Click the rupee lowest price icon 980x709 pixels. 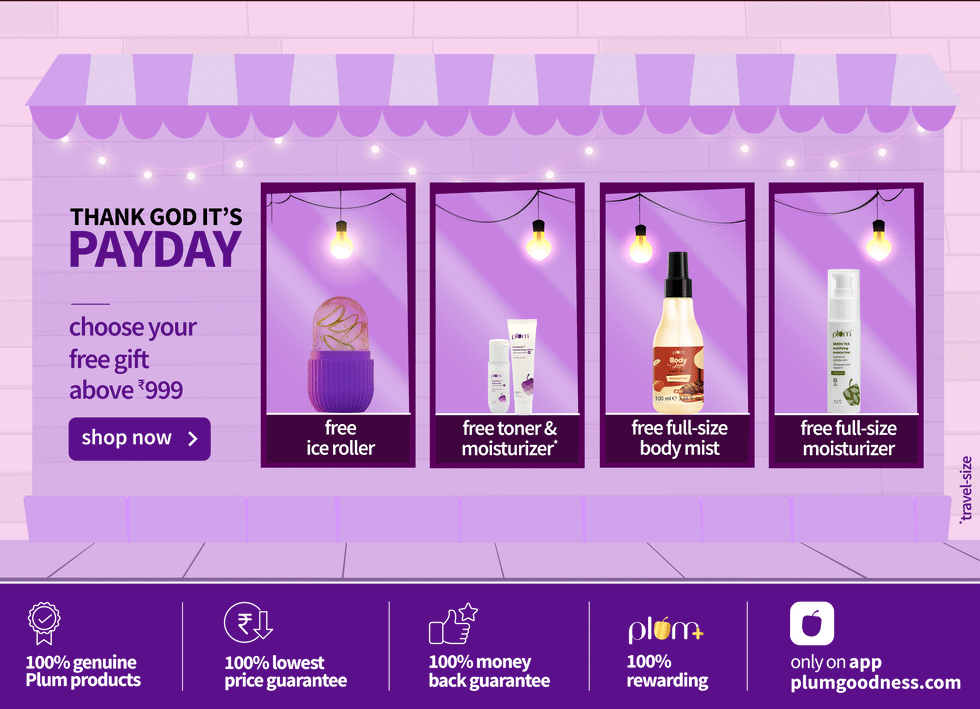click(248, 622)
